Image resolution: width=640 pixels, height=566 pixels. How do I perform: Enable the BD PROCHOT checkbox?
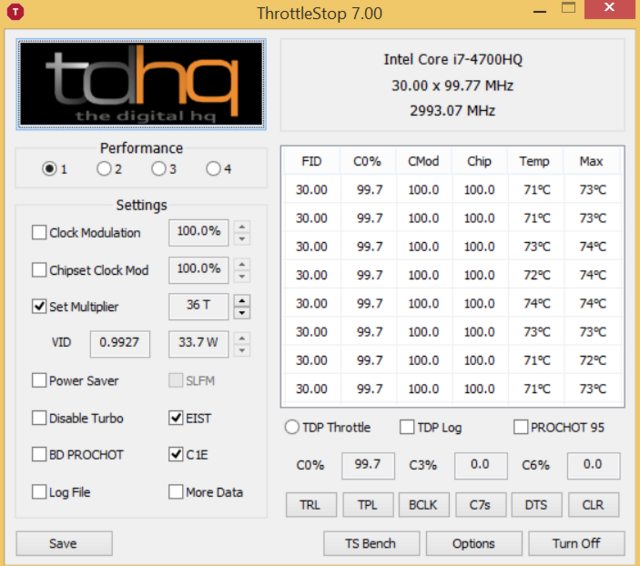pos(39,454)
